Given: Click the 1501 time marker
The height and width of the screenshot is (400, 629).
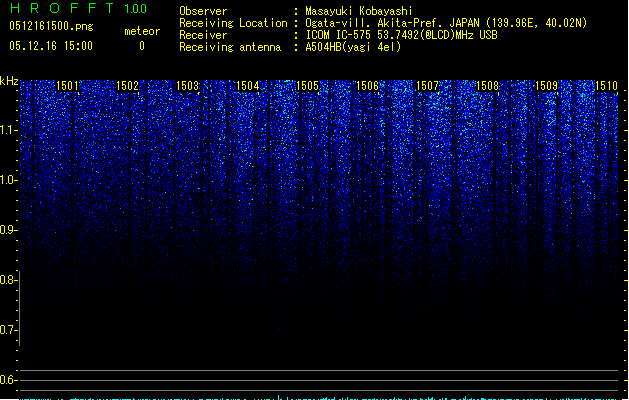Looking at the screenshot, I should point(67,86).
